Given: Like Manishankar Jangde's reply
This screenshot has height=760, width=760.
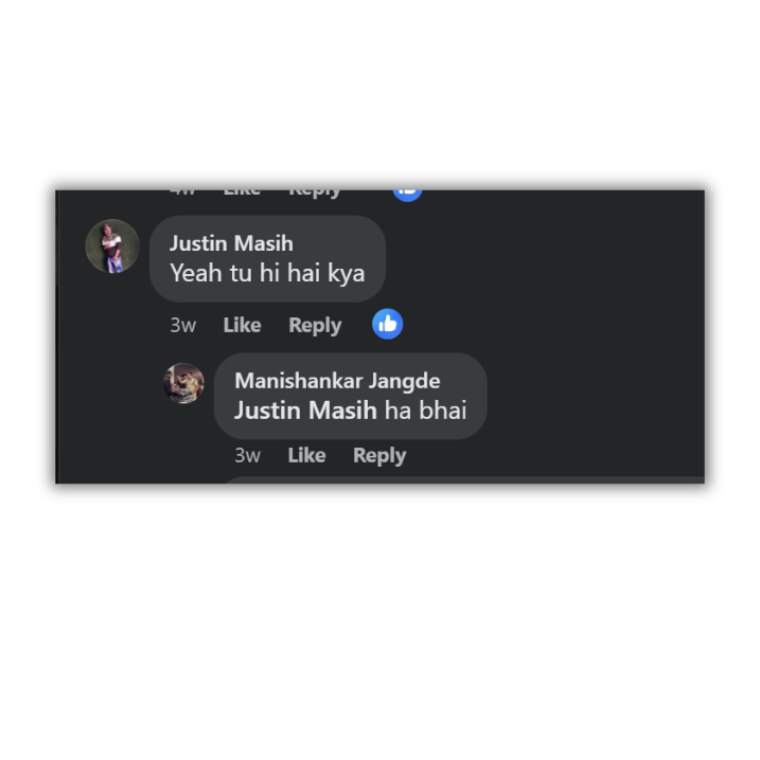Looking at the screenshot, I should [x=306, y=456].
